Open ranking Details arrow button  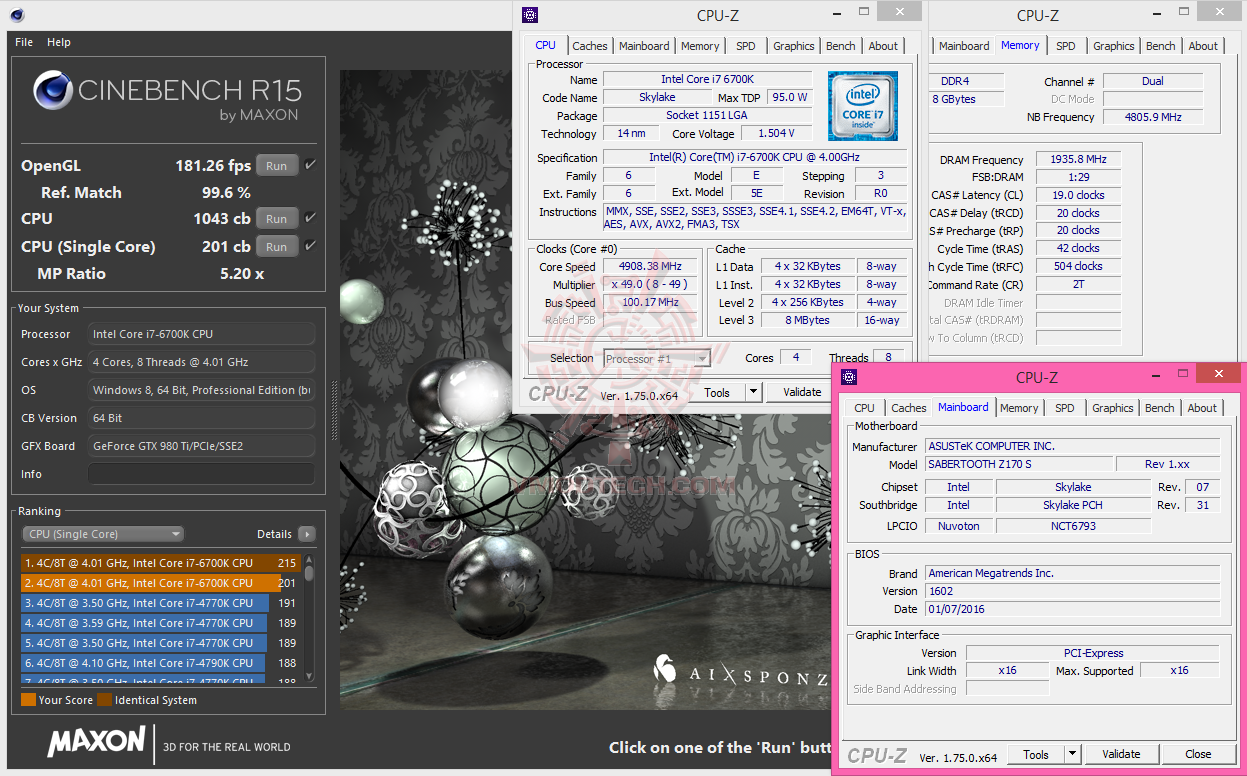(x=306, y=534)
